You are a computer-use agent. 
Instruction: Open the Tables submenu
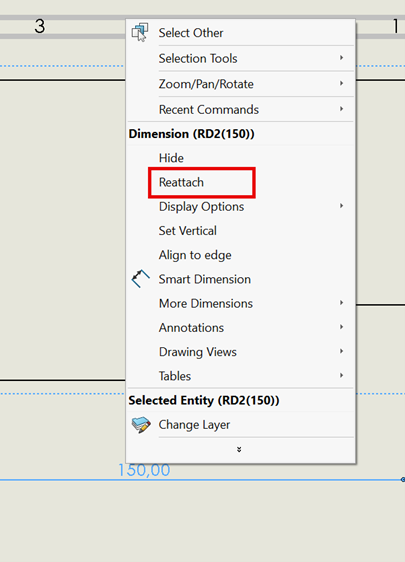point(240,376)
